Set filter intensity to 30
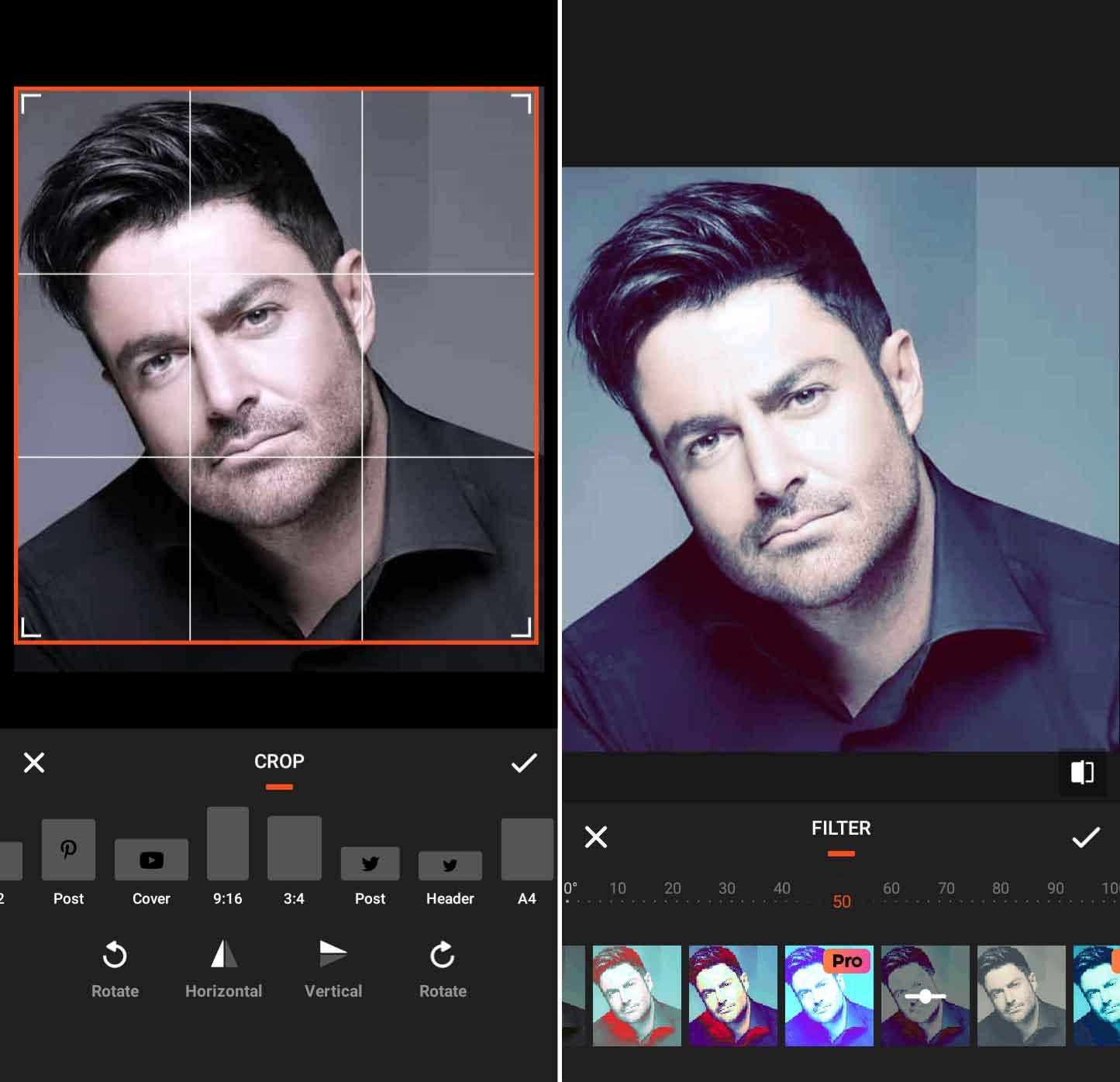Screen dimensions: 1120x1082 727,888
